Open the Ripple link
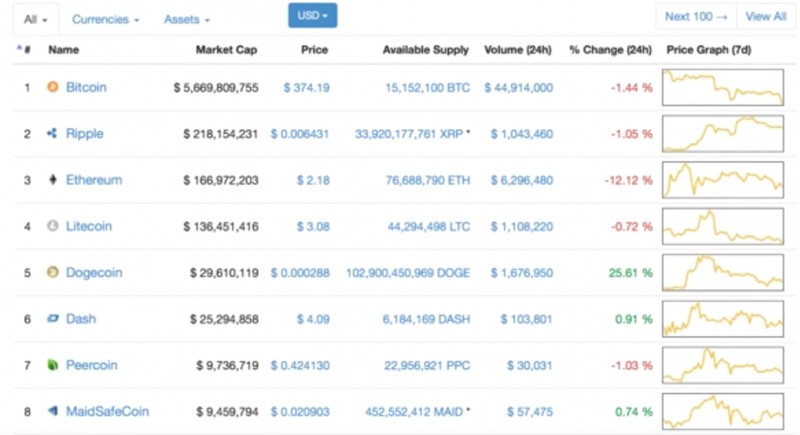This screenshot has height=435, width=800. coord(85,134)
